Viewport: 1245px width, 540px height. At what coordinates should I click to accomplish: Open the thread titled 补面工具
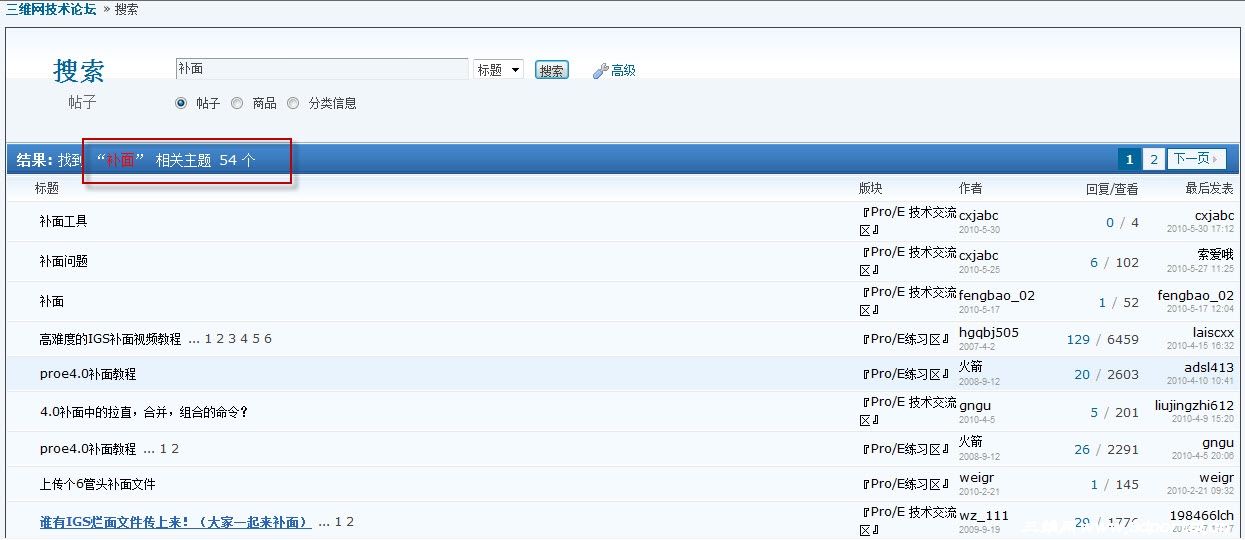[63, 221]
